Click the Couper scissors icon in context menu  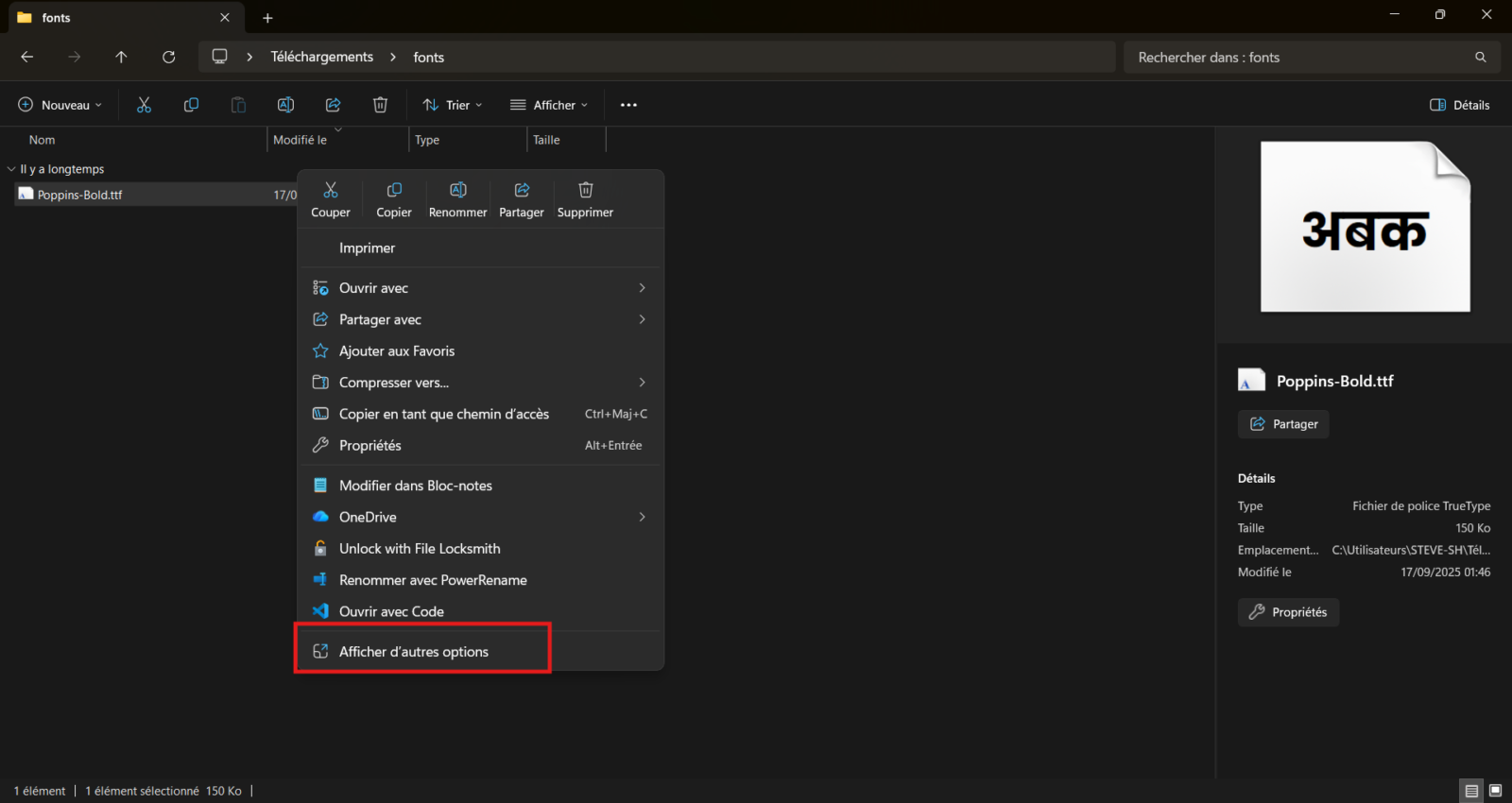[331, 190]
